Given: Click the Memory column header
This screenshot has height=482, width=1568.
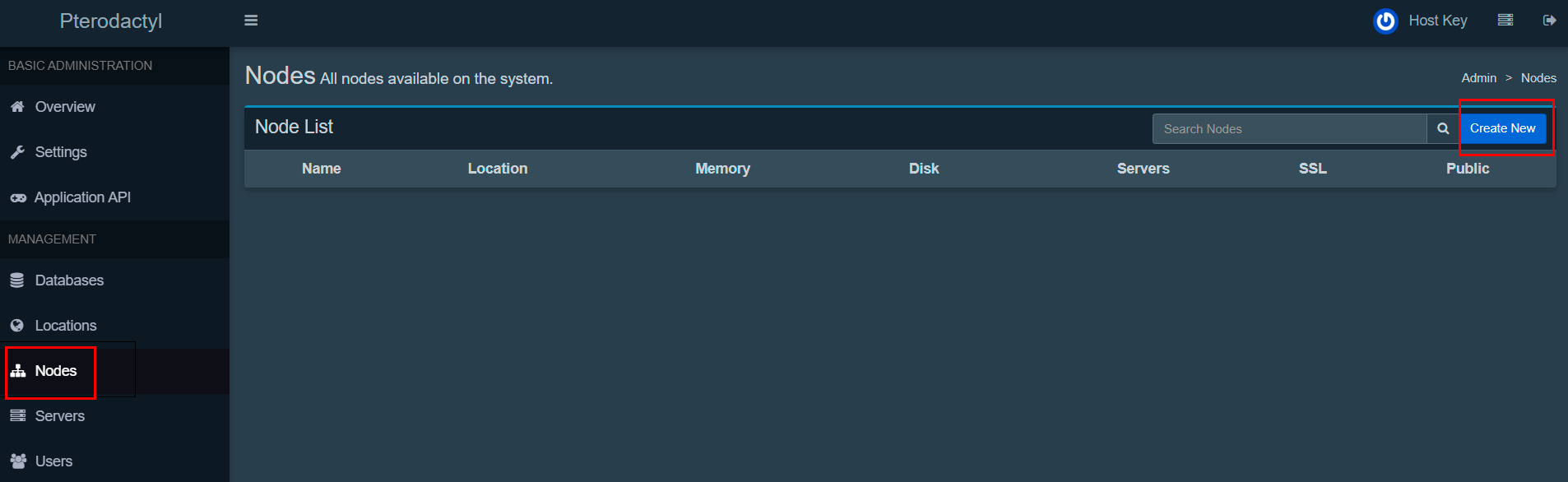Looking at the screenshot, I should pyautogui.click(x=722, y=169).
